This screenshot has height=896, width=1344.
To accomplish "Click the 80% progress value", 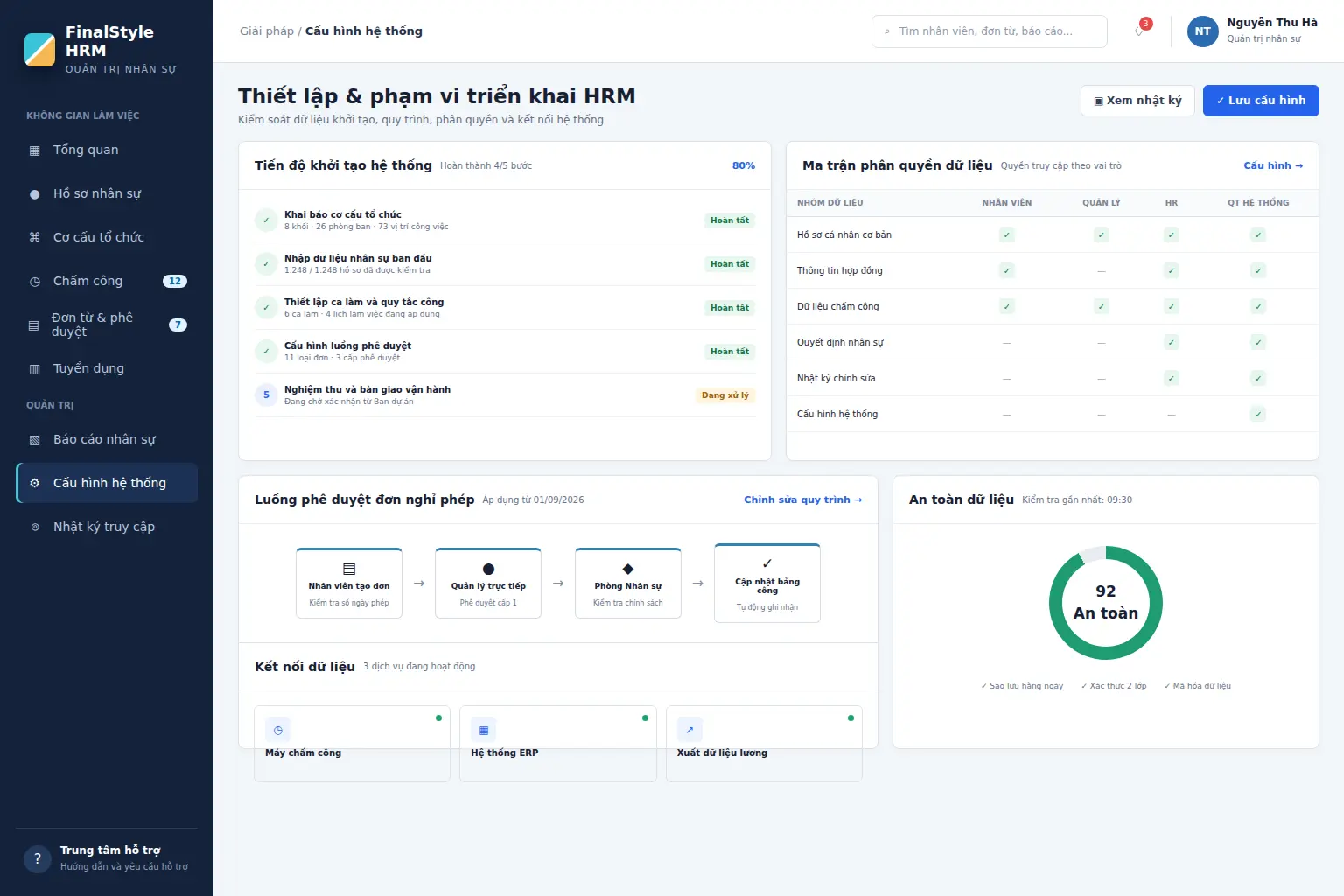I will click(744, 165).
